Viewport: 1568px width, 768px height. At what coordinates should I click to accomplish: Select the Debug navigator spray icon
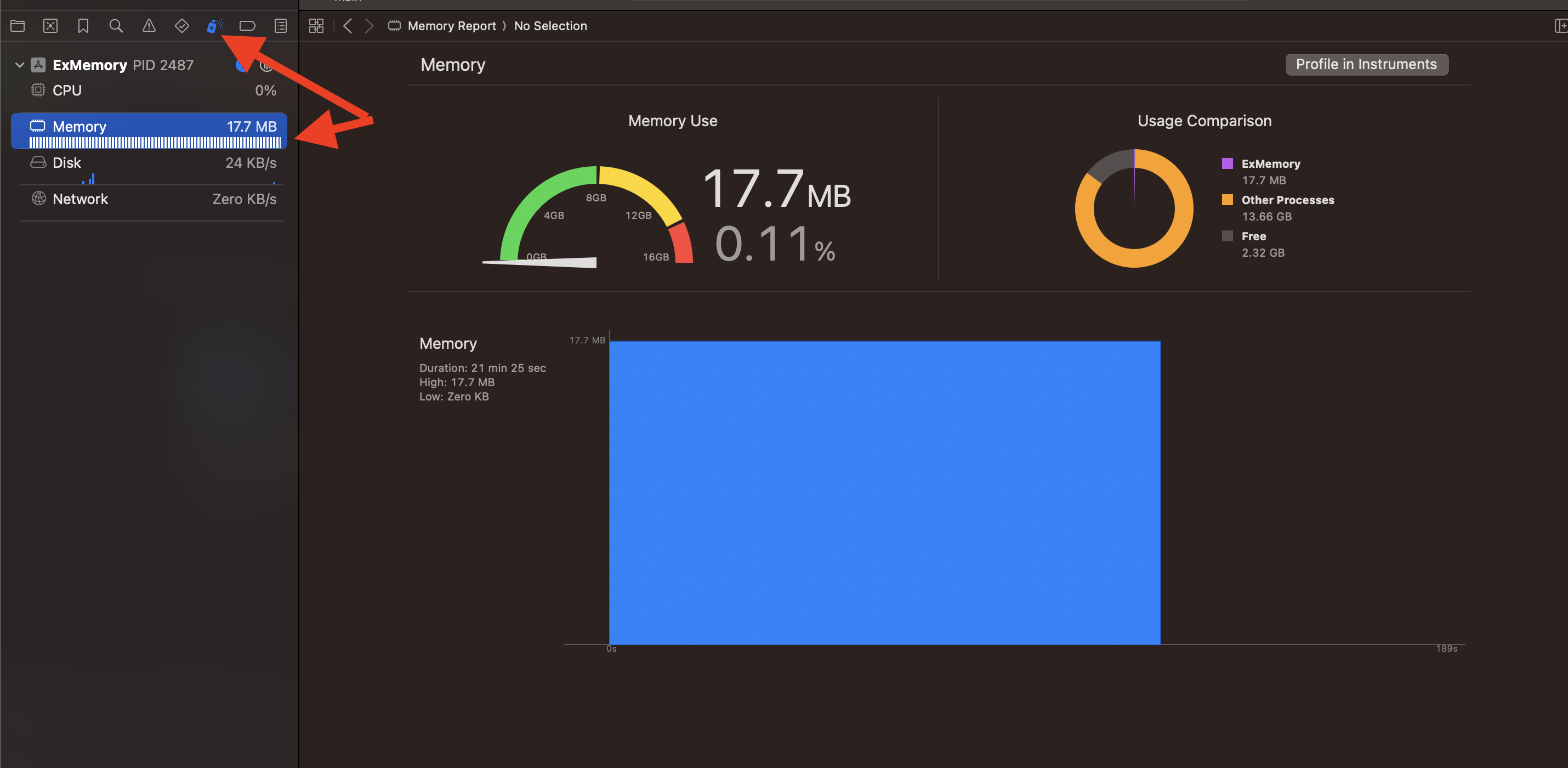(214, 26)
